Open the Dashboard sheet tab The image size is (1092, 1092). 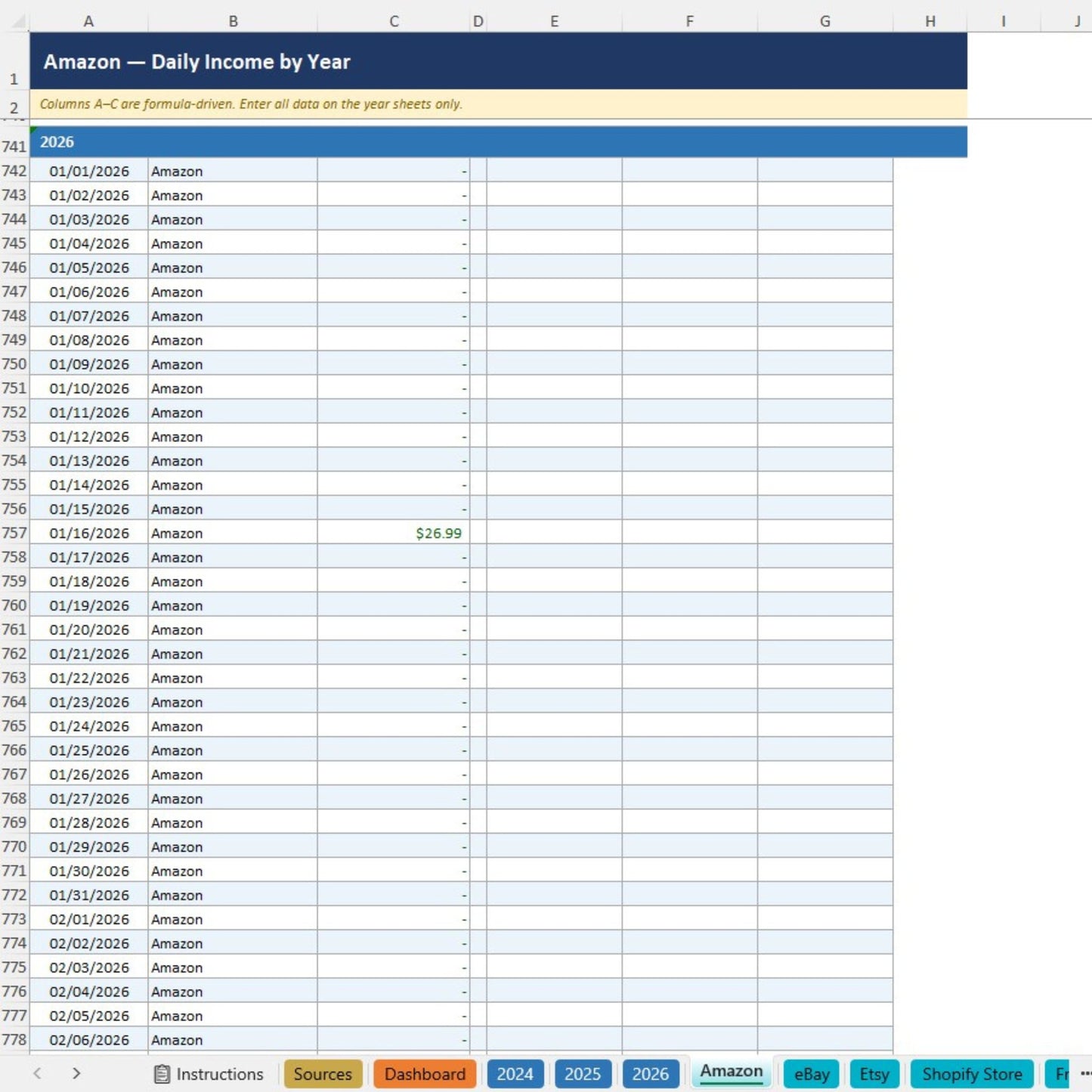425,1074
